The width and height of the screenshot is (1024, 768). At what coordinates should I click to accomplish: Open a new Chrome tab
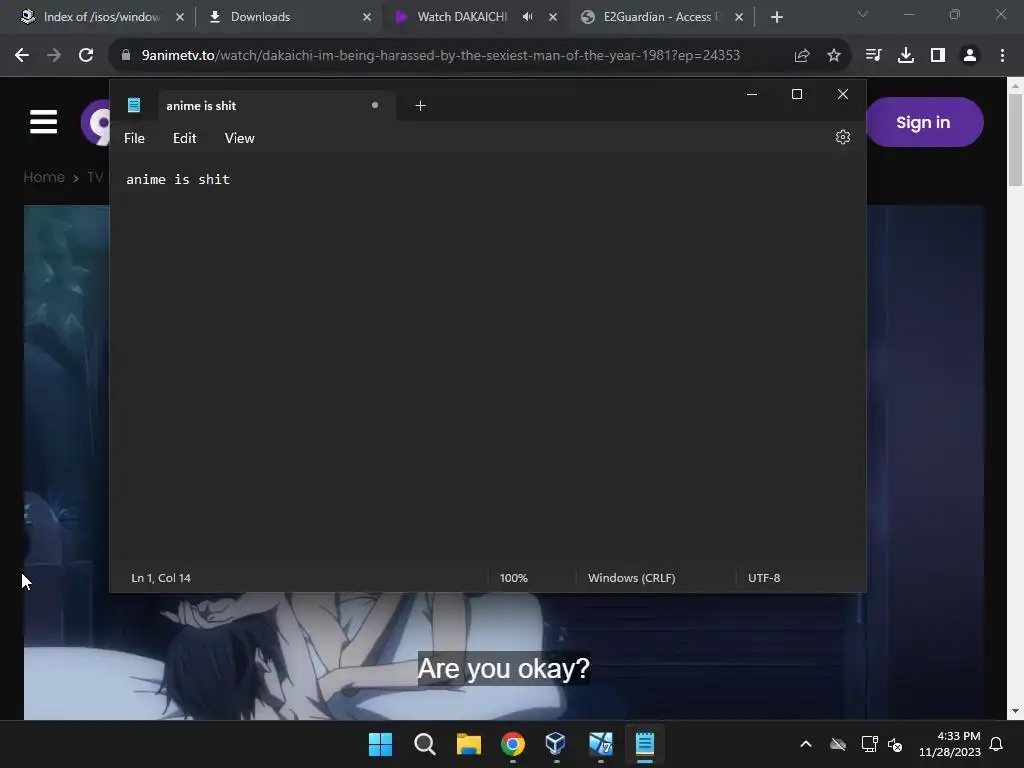776,17
